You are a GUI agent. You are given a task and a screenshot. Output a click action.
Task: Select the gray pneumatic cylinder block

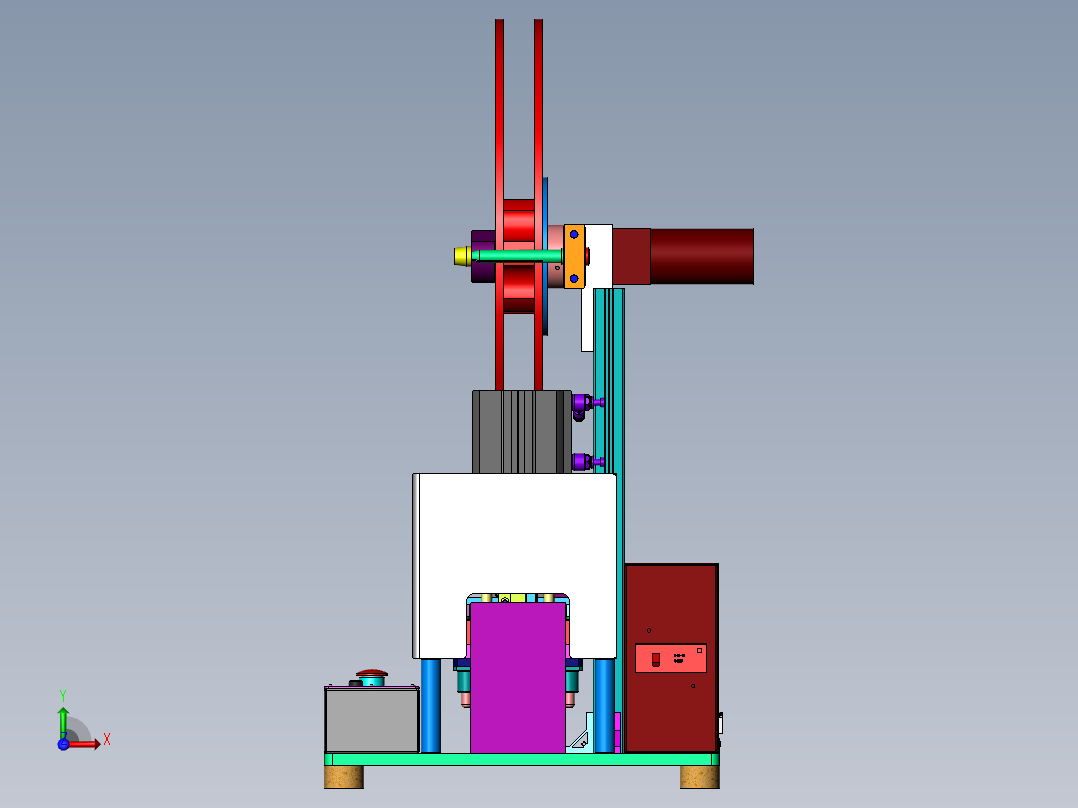point(522,432)
